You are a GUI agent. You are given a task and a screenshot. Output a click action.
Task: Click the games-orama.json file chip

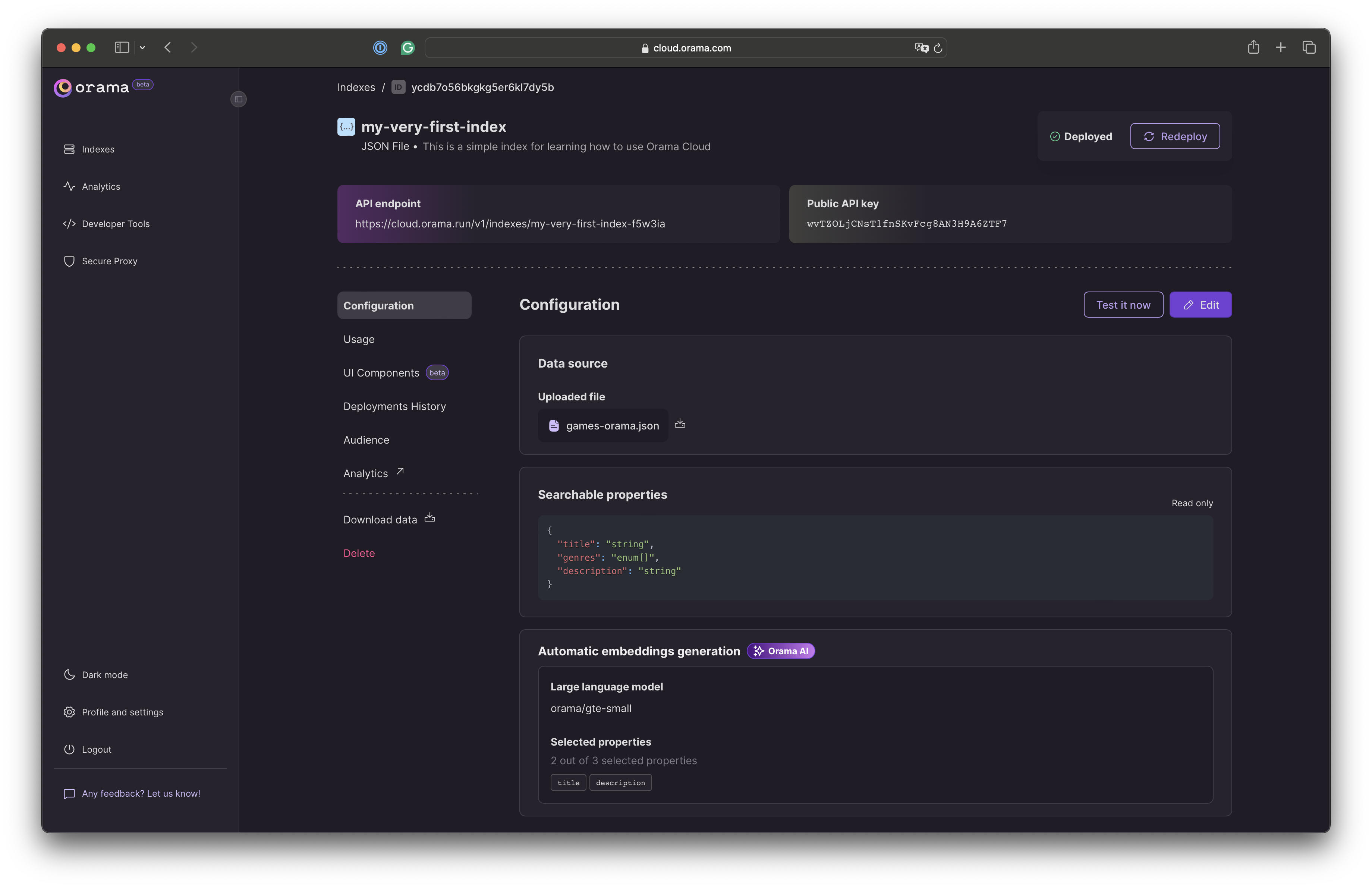point(603,426)
